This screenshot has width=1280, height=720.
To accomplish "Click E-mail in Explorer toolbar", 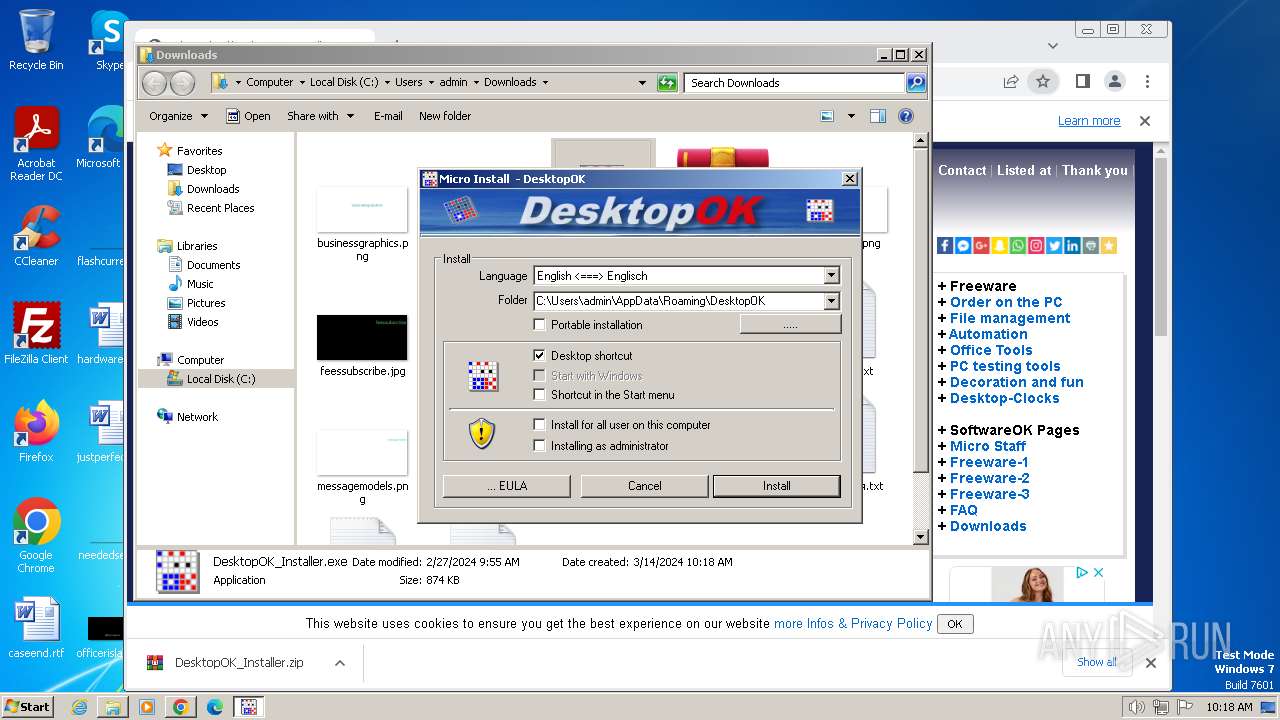I will point(388,116).
